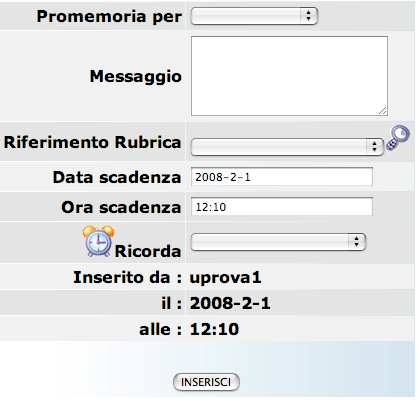Viewport: 417px width, 401px height.
Task: Grab the Messaggio textarea resize handle
Action: click(x=383, y=111)
